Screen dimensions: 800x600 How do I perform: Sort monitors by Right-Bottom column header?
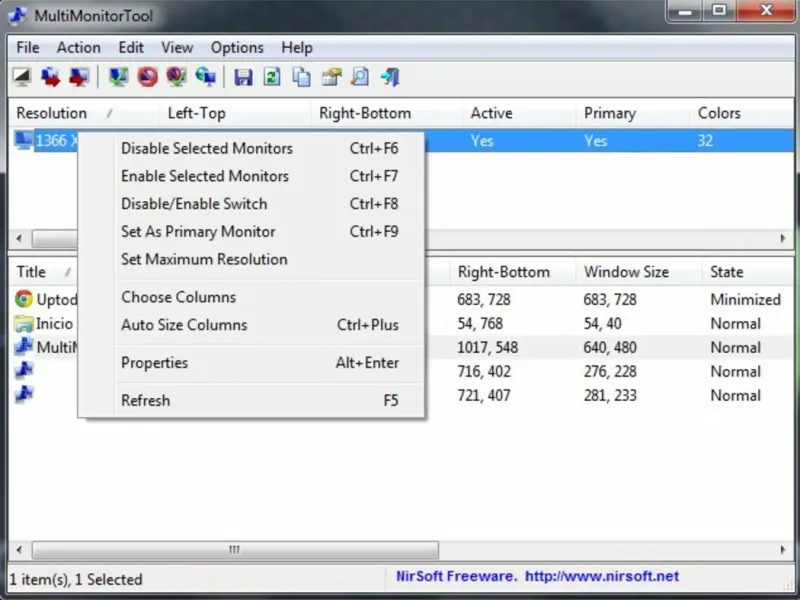click(x=386, y=113)
